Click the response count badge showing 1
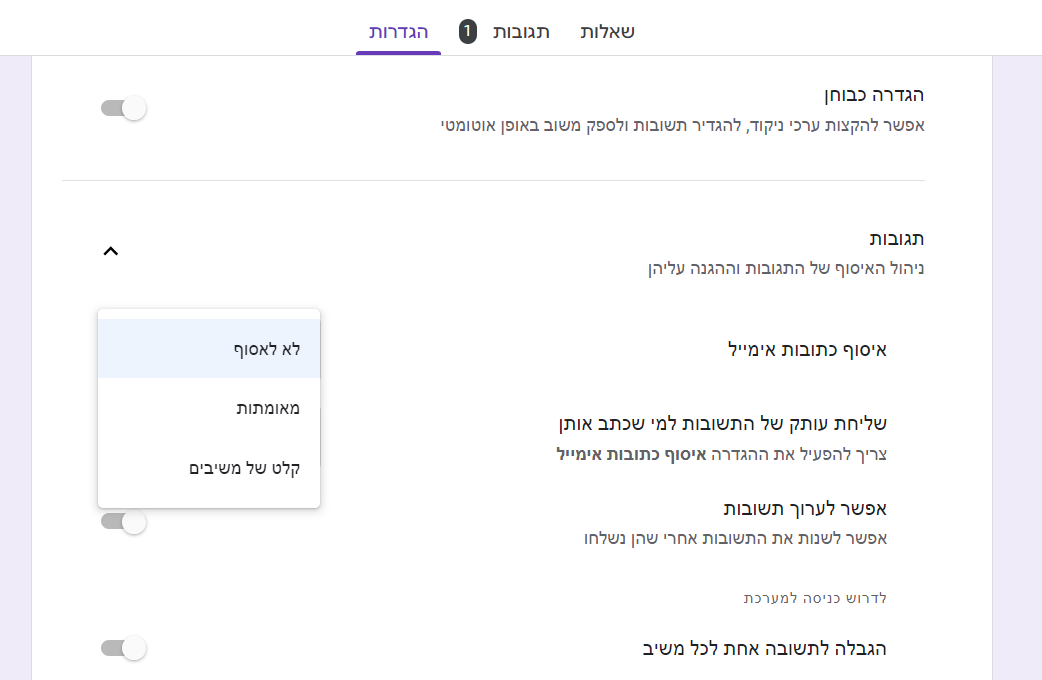Viewport: 1042px width, 680px height. 468,32
